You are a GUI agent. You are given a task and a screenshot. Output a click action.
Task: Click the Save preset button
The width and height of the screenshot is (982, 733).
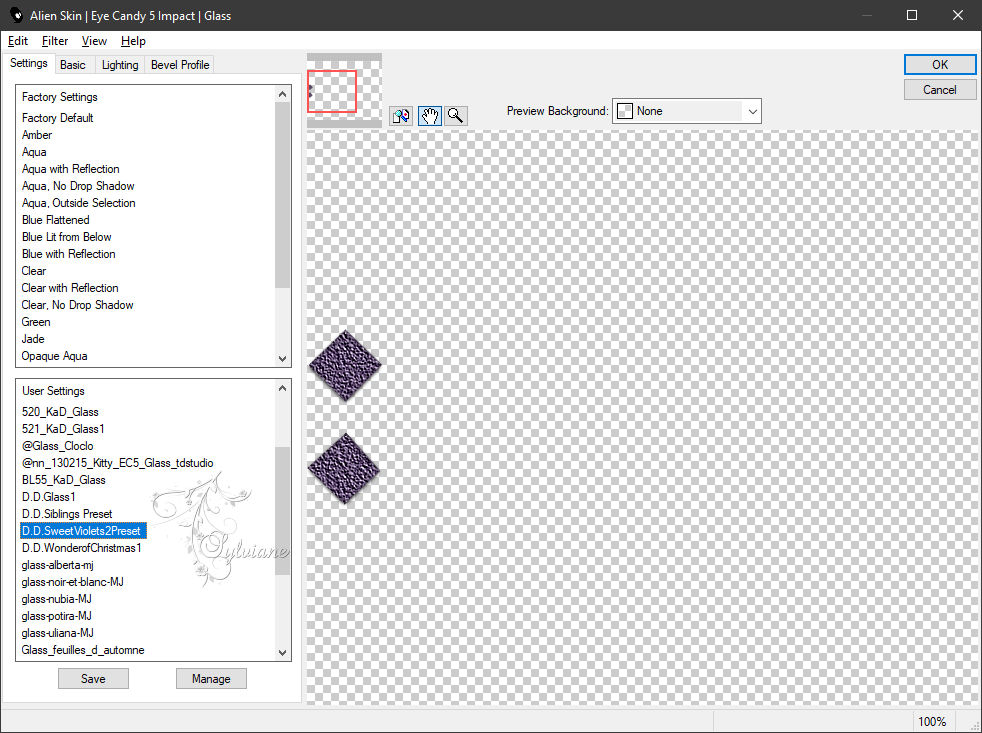[93, 678]
